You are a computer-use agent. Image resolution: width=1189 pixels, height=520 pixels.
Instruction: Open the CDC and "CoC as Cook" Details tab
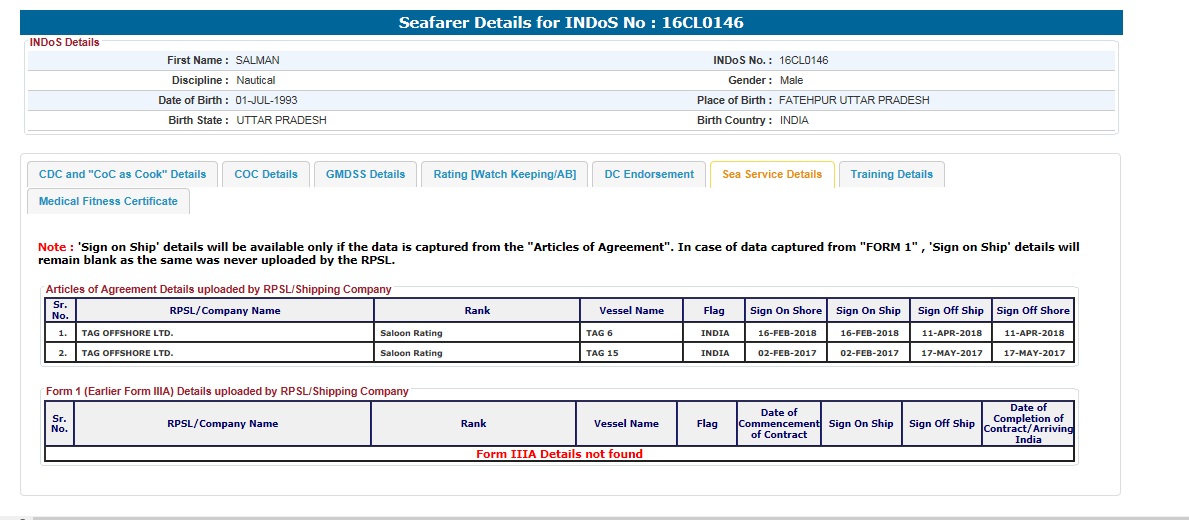pyautogui.click(x=122, y=174)
